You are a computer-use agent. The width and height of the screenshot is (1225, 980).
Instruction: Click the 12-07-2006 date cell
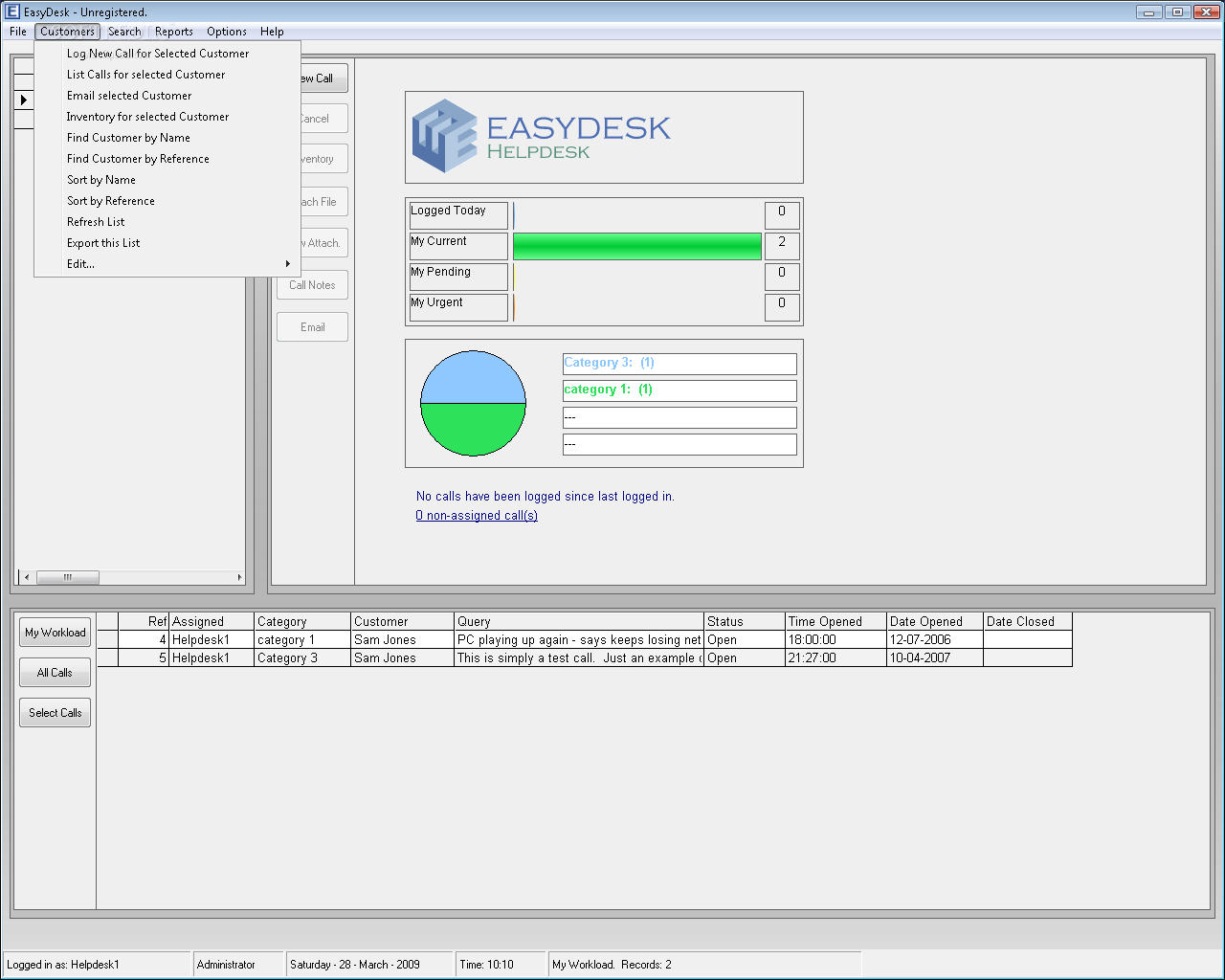click(935, 640)
